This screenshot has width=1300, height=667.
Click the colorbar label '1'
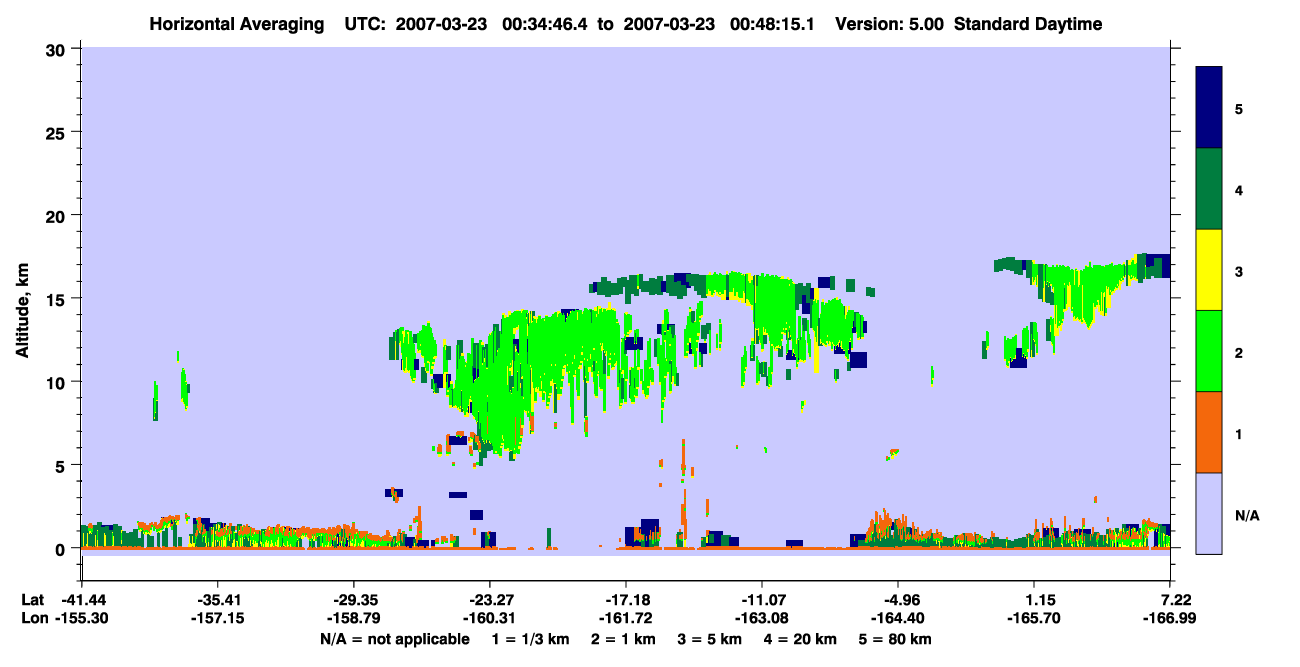[1239, 433]
